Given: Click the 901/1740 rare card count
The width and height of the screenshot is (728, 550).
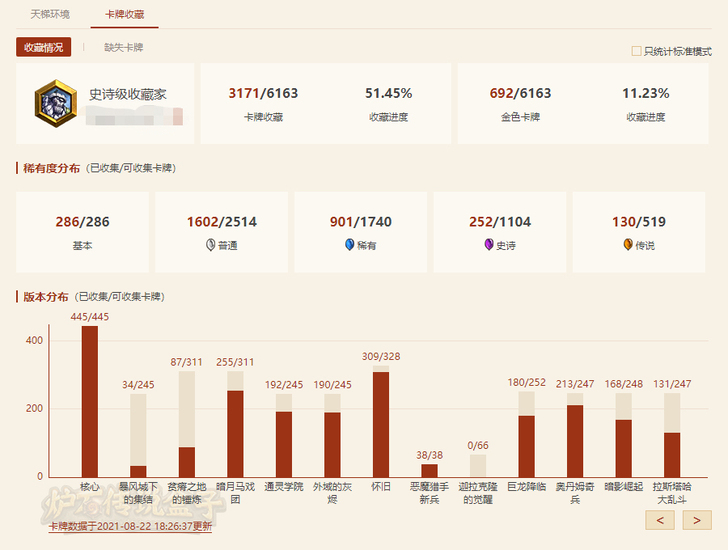Looking at the screenshot, I should 361,222.
